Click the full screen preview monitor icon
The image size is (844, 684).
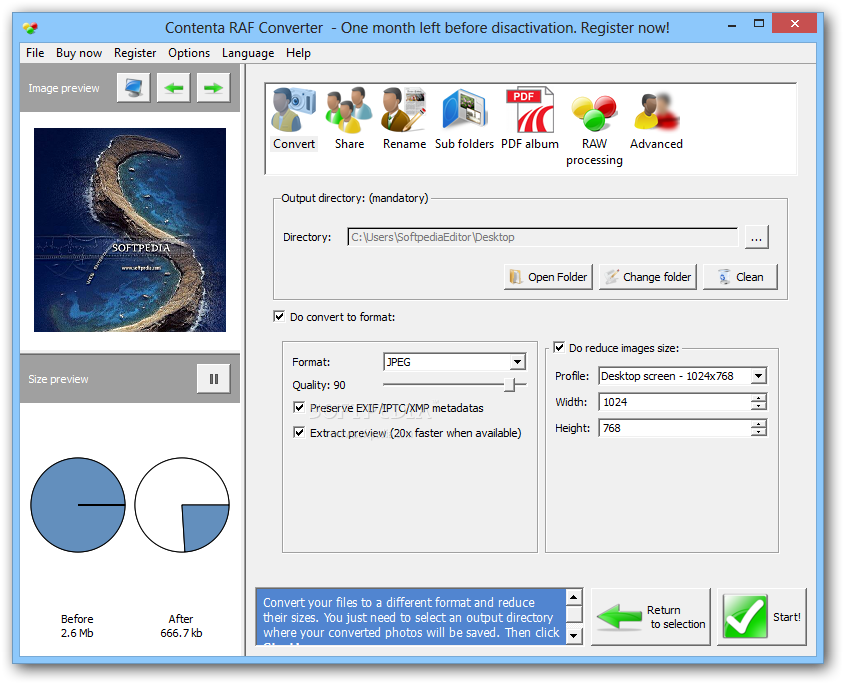(x=133, y=88)
